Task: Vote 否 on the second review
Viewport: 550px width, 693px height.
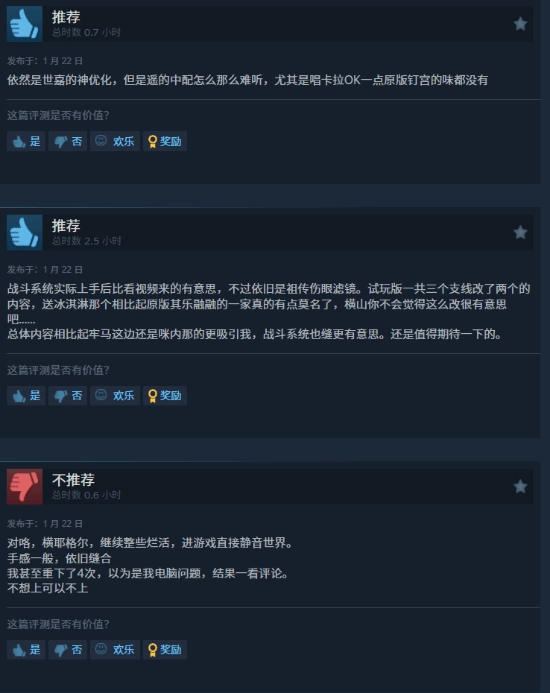Action: [68, 396]
